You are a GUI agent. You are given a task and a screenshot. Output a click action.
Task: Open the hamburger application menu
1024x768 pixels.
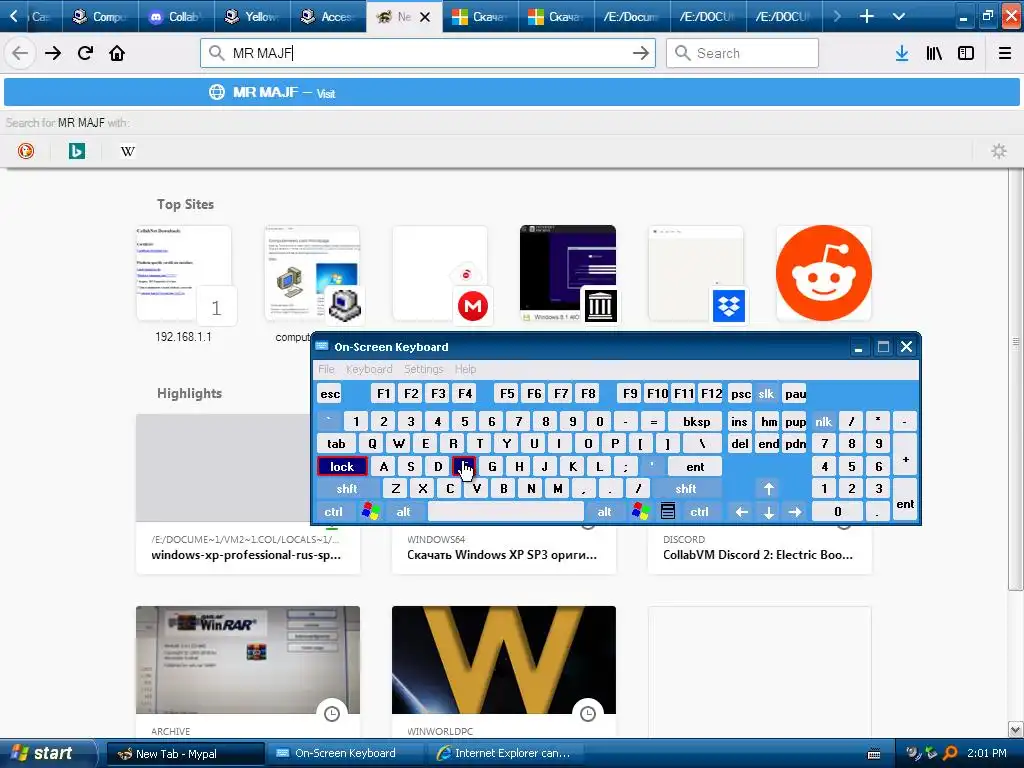point(1005,54)
